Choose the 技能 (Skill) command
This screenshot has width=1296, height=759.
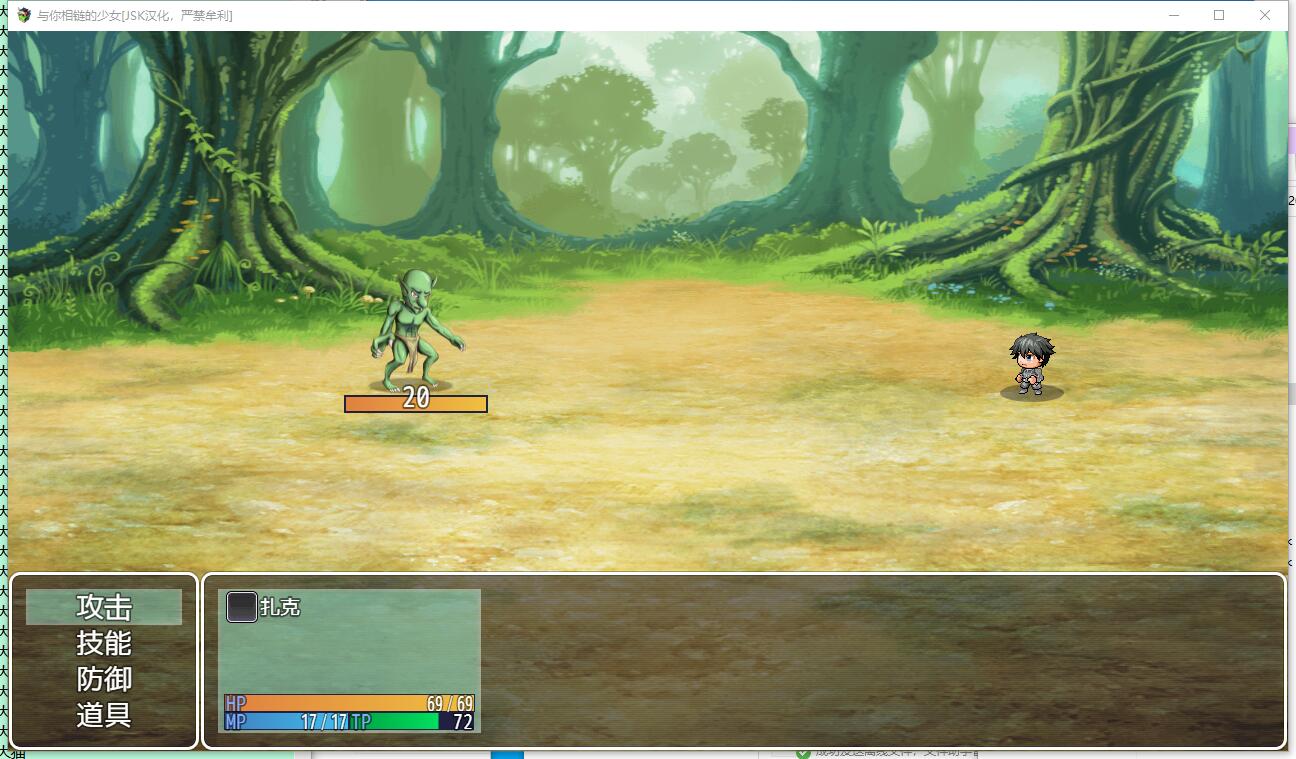pos(104,643)
